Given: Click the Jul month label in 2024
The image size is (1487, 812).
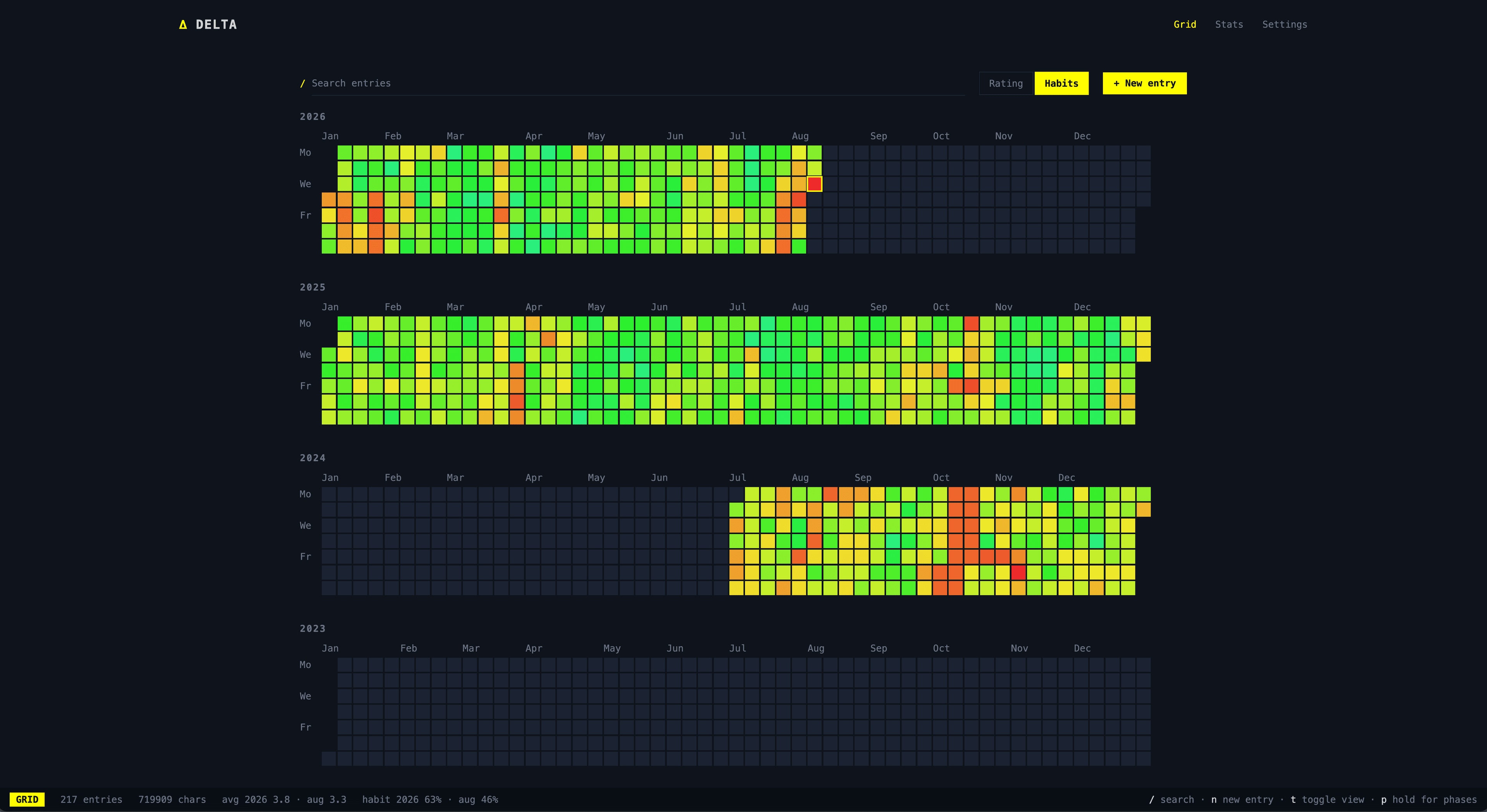Looking at the screenshot, I should pos(737,478).
